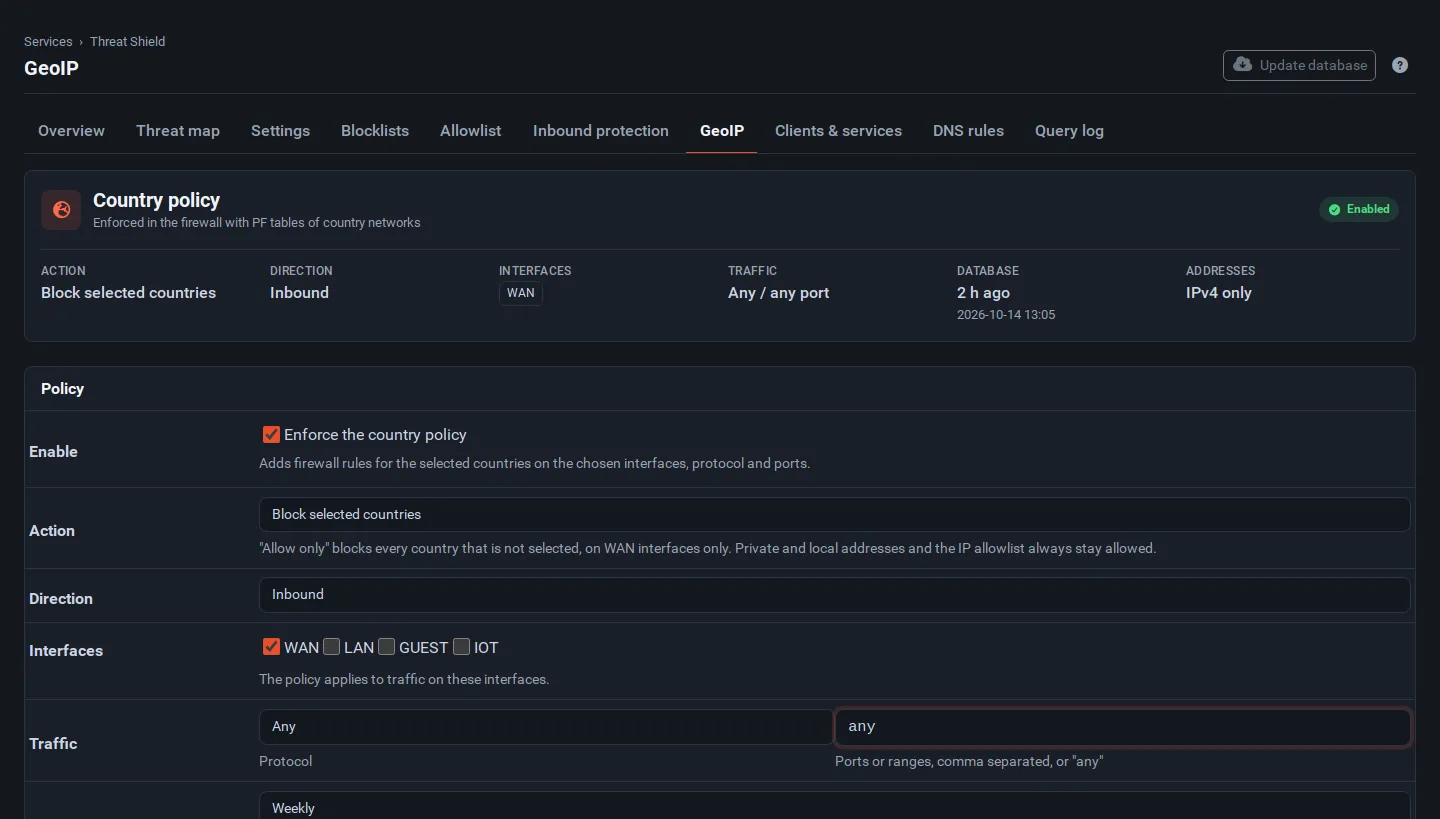The image size is (1440, 819).
Task: Click the Any / any port summary value
Action: point(778,293)
